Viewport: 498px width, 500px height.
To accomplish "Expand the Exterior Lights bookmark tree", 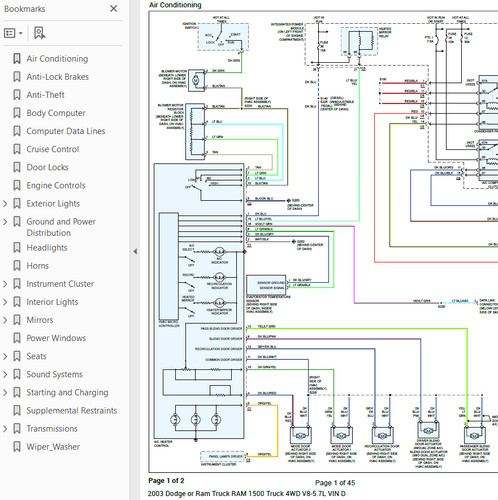I will tap(5, 203).
